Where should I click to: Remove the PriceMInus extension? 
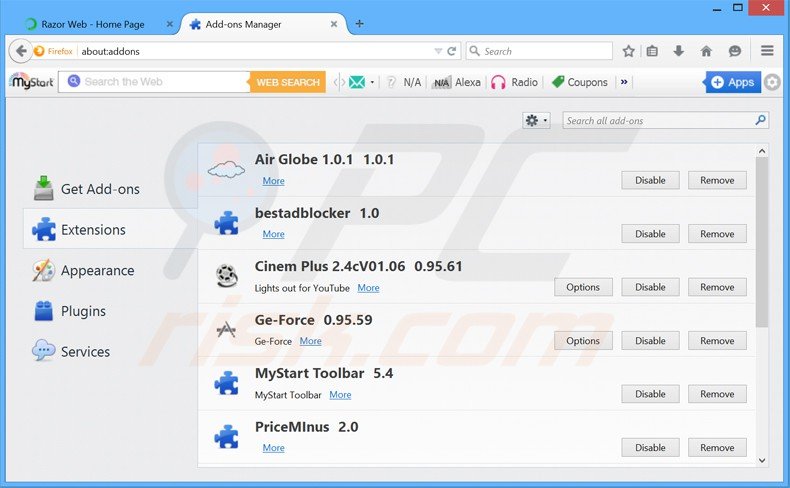(x=717, y=448)
